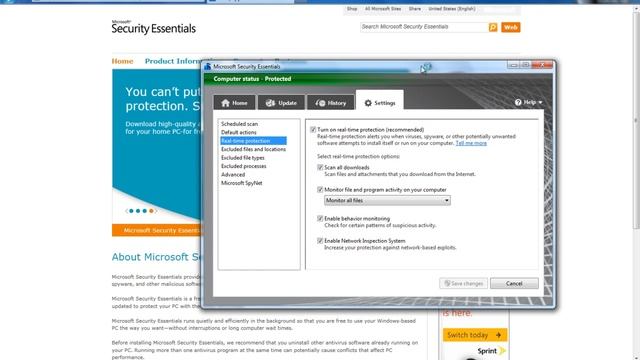This screenshot has height=360, width=640.
Task: Toggle Scan all downloads checkbox
Action: 320,167
